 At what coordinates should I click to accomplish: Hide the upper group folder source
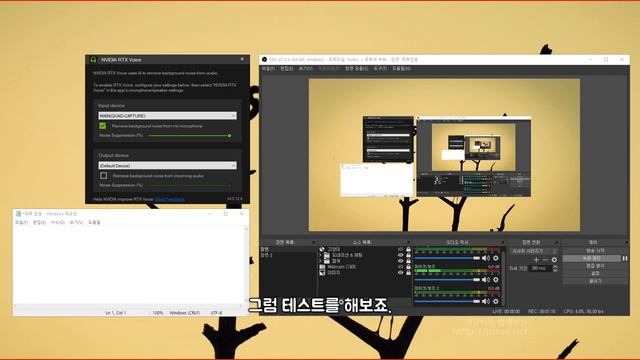tap(400, 255)
